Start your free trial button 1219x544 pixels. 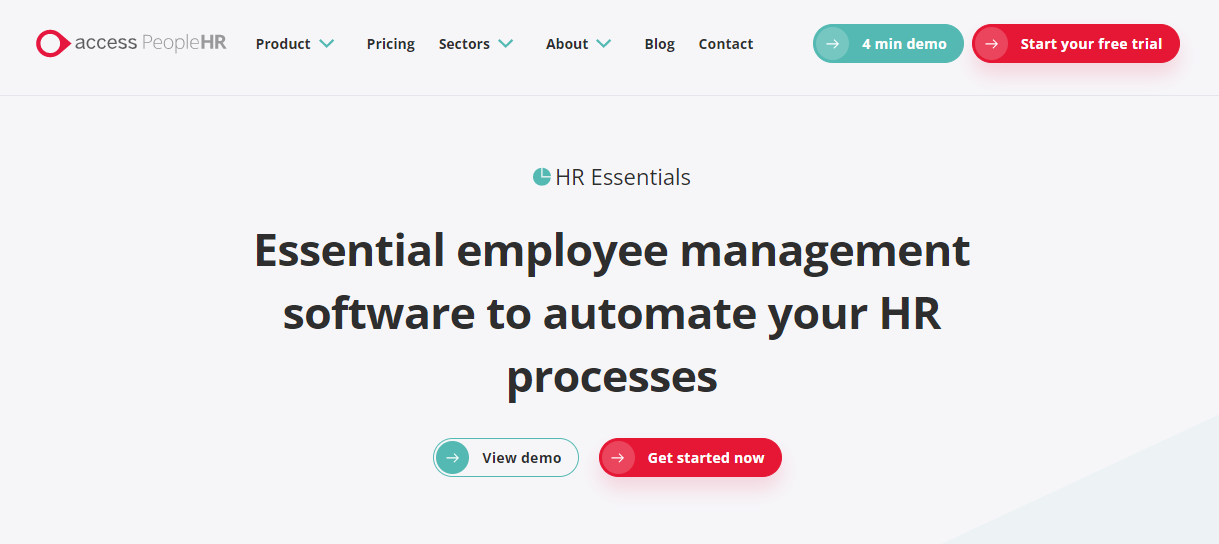1076,44
